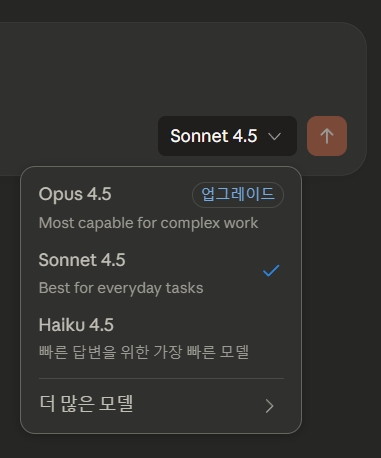This screenshot has width=381, height=458.
Task: Click the down chevron beside Sonnet 4.5
Action: pos(274,136)
